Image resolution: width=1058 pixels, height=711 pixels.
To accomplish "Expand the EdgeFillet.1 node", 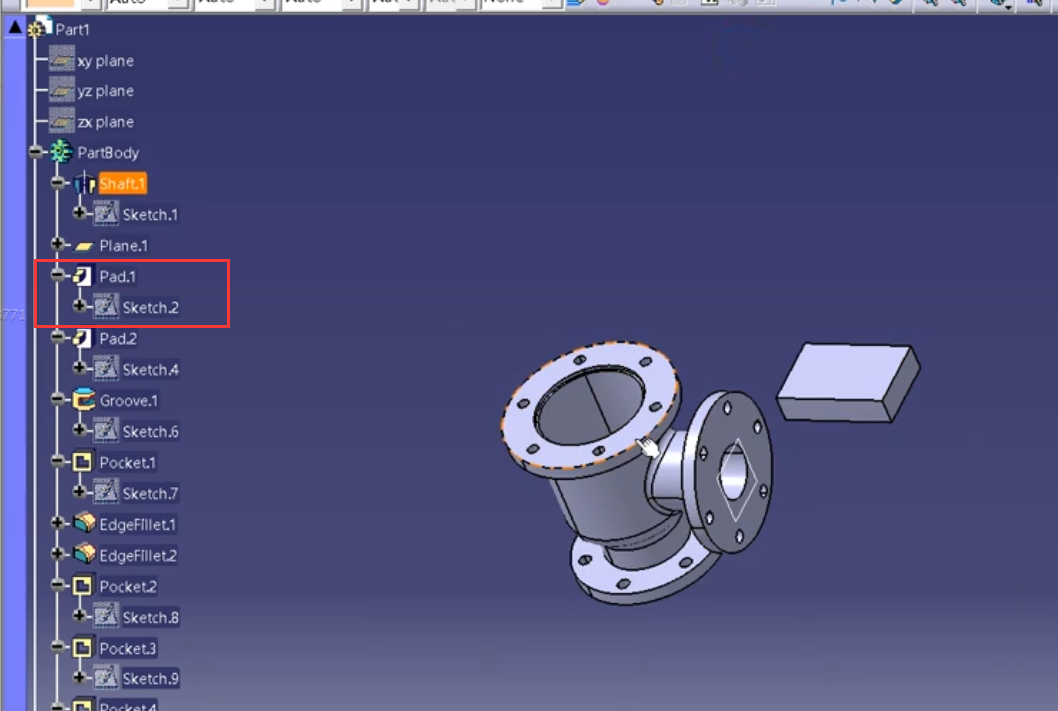I will tap(57, 523).
